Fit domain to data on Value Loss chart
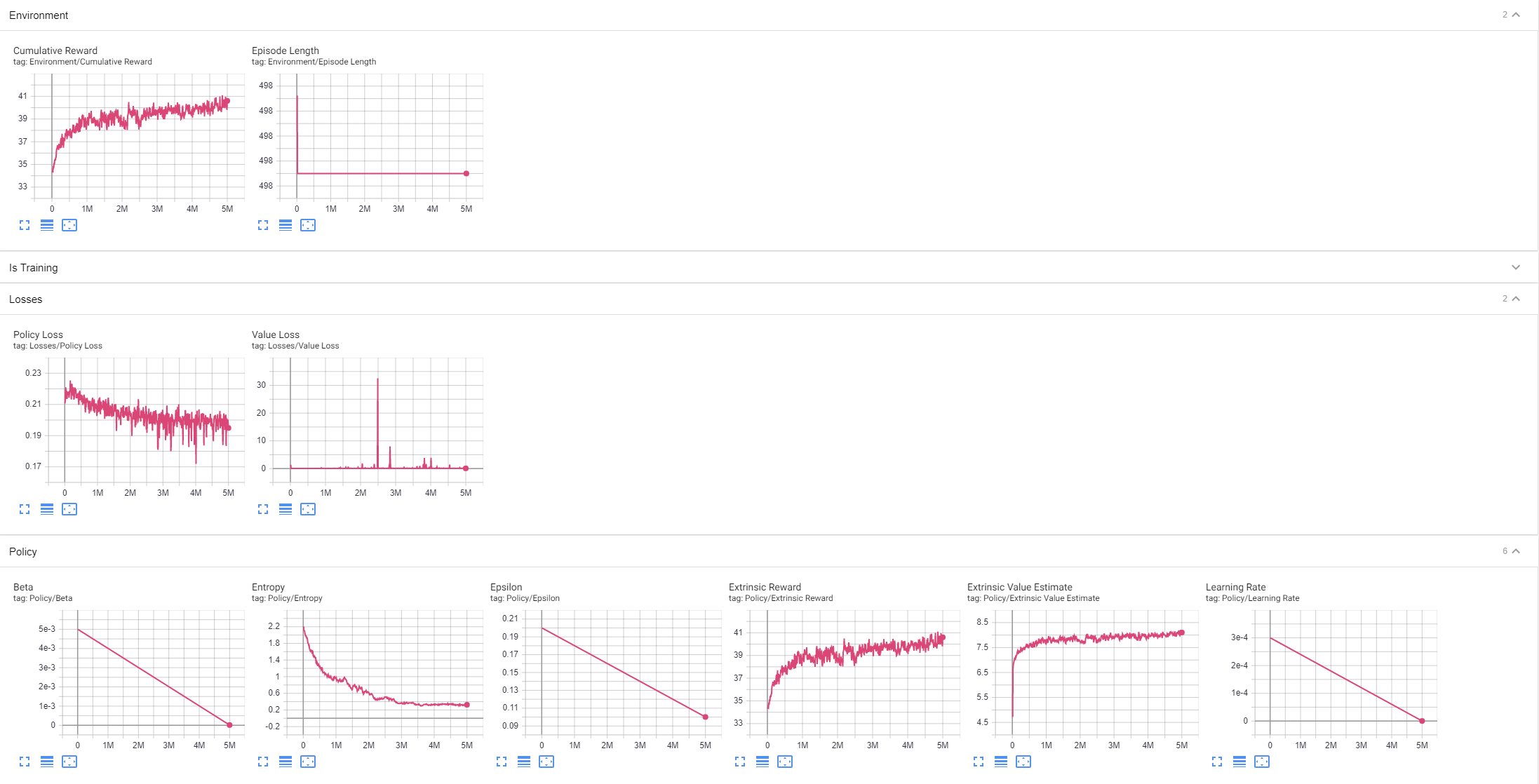Viewport: 1539px width, 784px height. 308,509
